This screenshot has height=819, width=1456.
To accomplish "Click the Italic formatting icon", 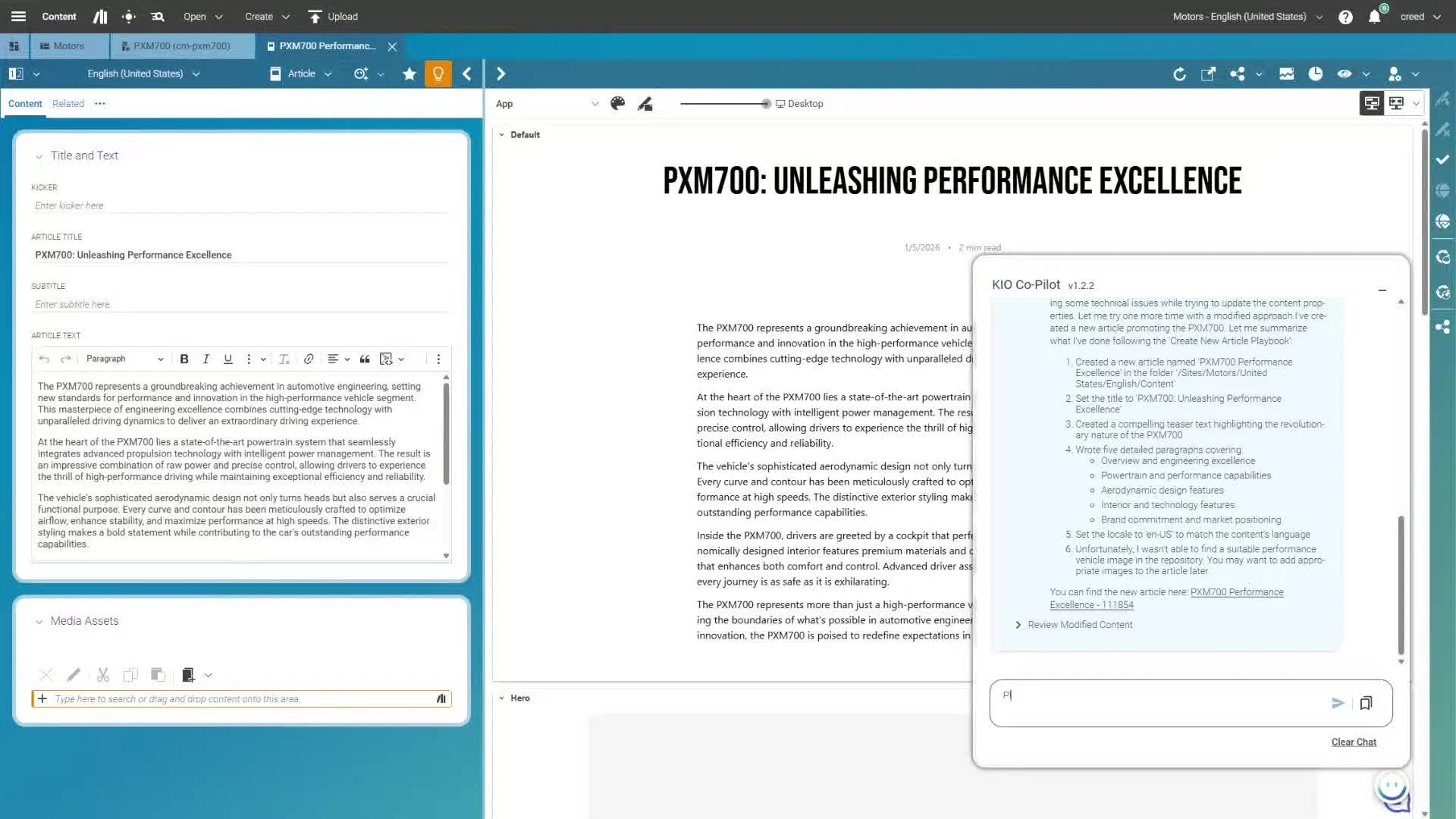I will point(206,359).
